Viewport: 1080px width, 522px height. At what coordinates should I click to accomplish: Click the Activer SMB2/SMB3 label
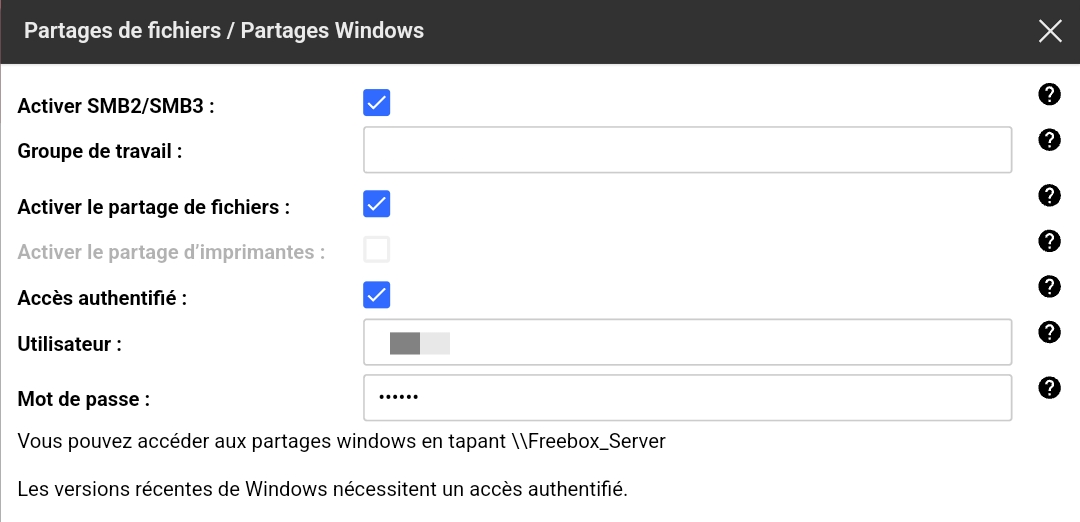coord(116,106)
